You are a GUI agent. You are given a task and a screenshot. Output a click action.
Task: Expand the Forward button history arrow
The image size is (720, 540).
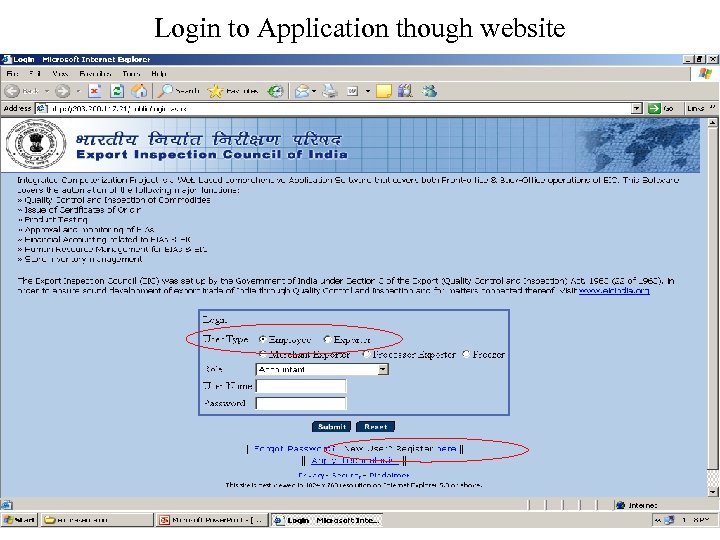[x=78, y=91]
